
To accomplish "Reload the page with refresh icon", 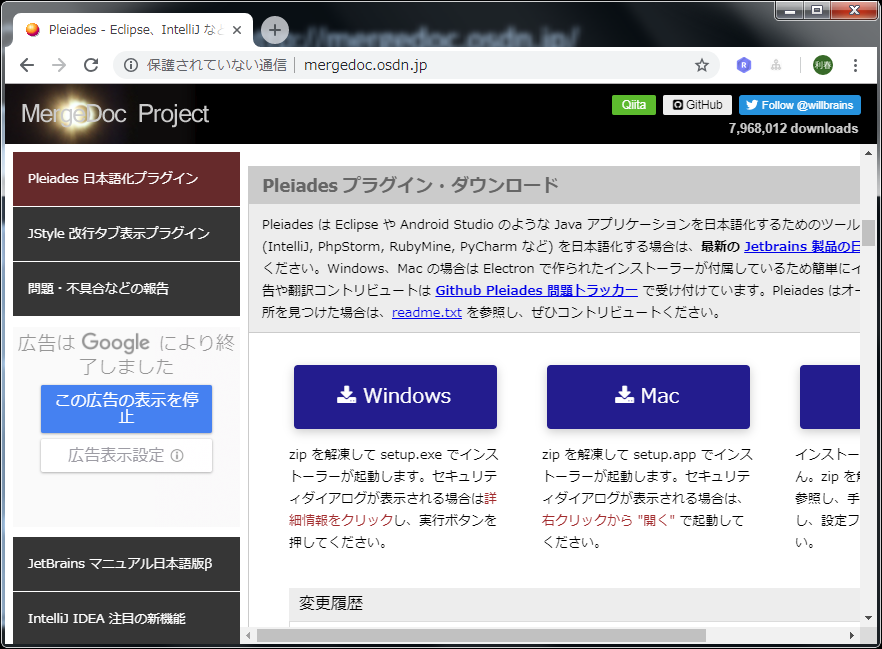I will coord(91,65).
